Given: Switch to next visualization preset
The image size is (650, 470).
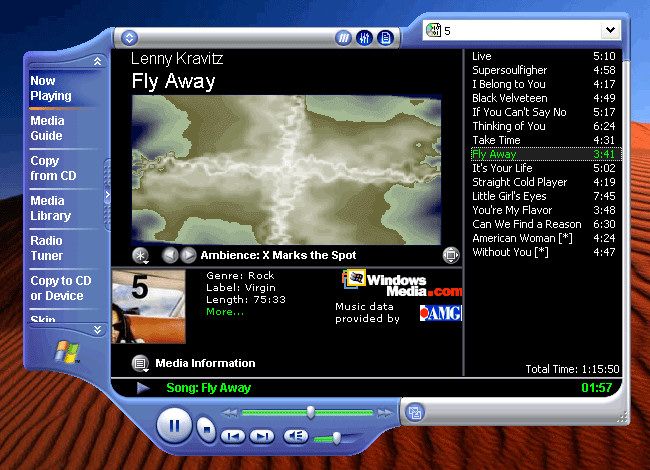Looking at the screenshot, I should coord(188,256).
